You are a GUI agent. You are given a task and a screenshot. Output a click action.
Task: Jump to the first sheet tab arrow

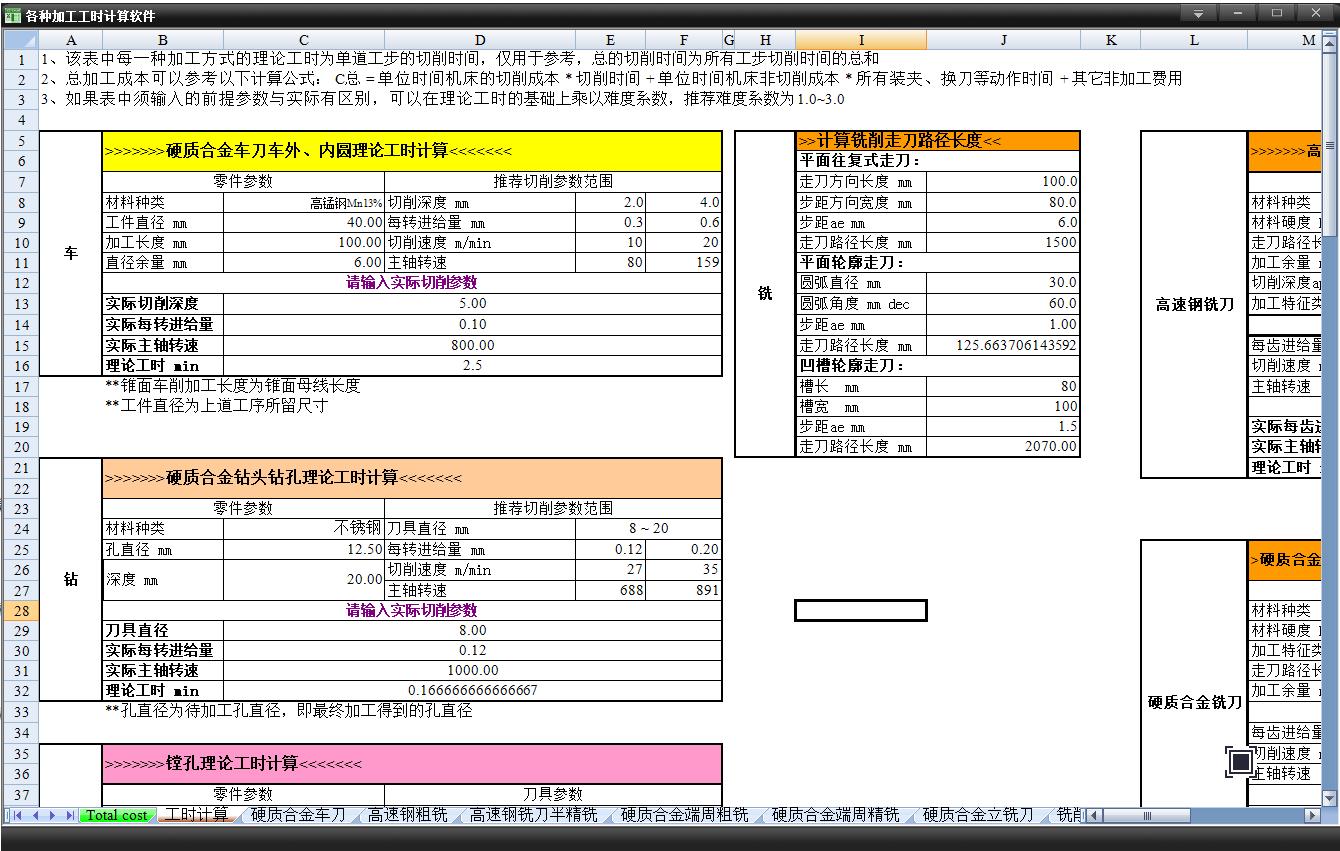[x=17, y=815]
